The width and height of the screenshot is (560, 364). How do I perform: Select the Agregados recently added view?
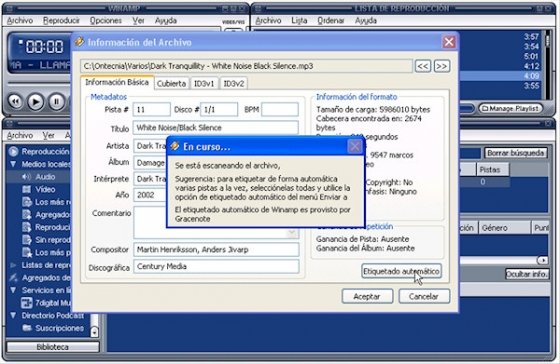click(x=46, y=215)
